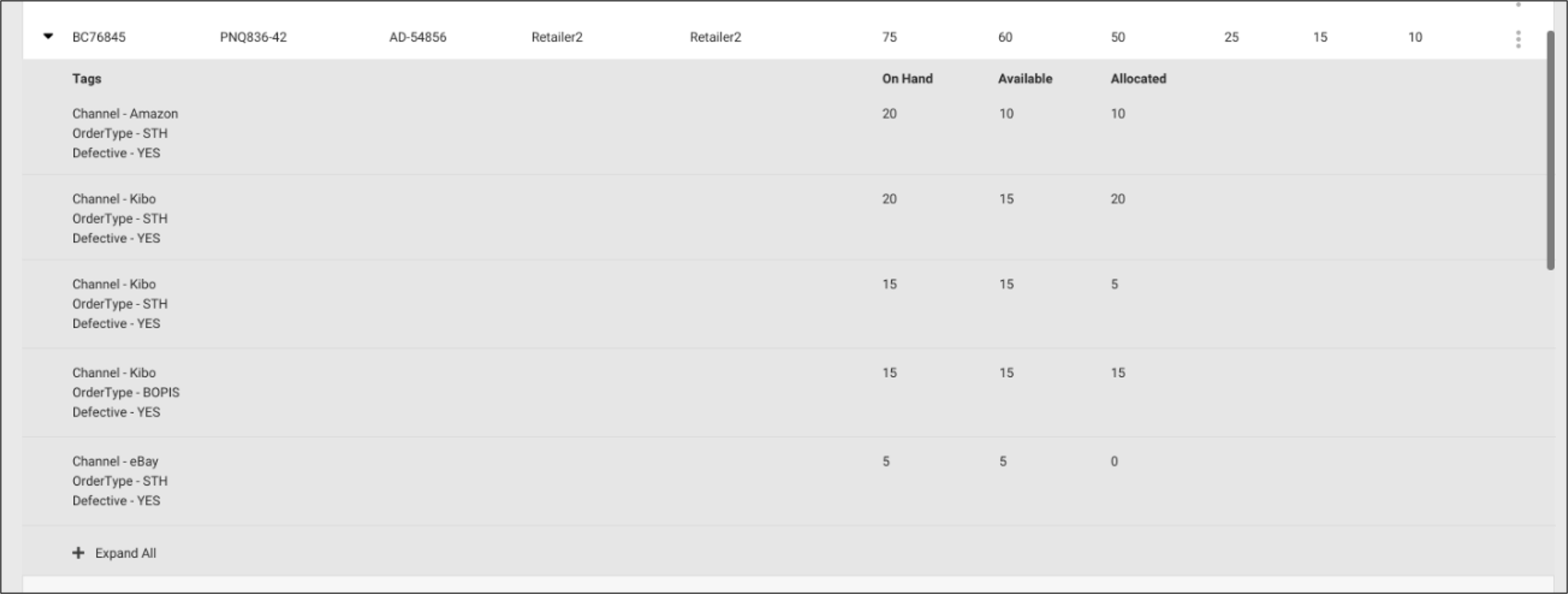Click the AD-54856 identifier

(x=418, y=37)
